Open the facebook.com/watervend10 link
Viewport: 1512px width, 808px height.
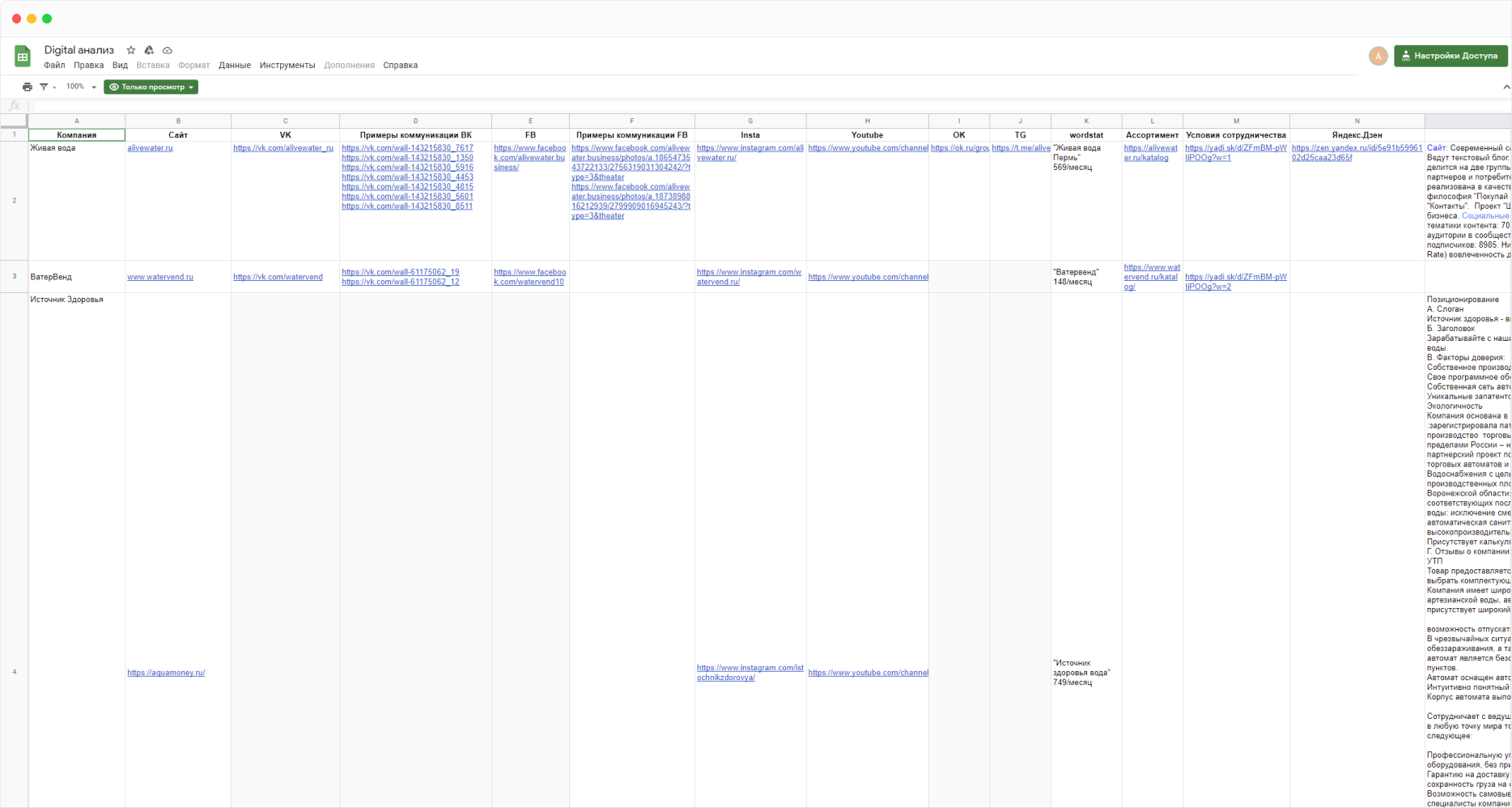click(x=530, y=277)
